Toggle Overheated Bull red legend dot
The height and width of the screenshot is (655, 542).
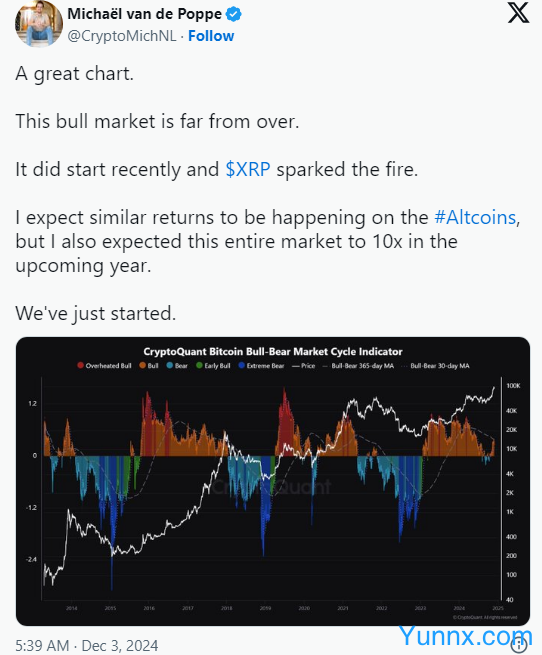pos(80,366)
